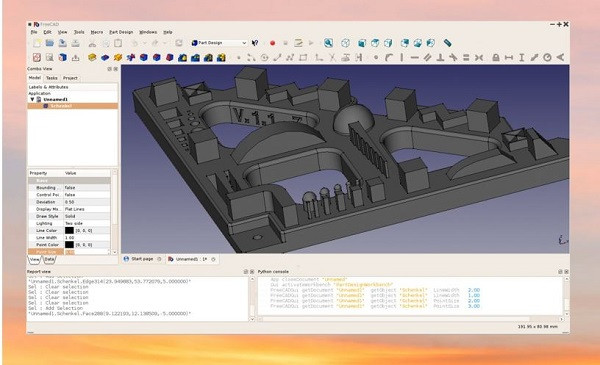Set right view with cube icon

[x=388, y=43]
